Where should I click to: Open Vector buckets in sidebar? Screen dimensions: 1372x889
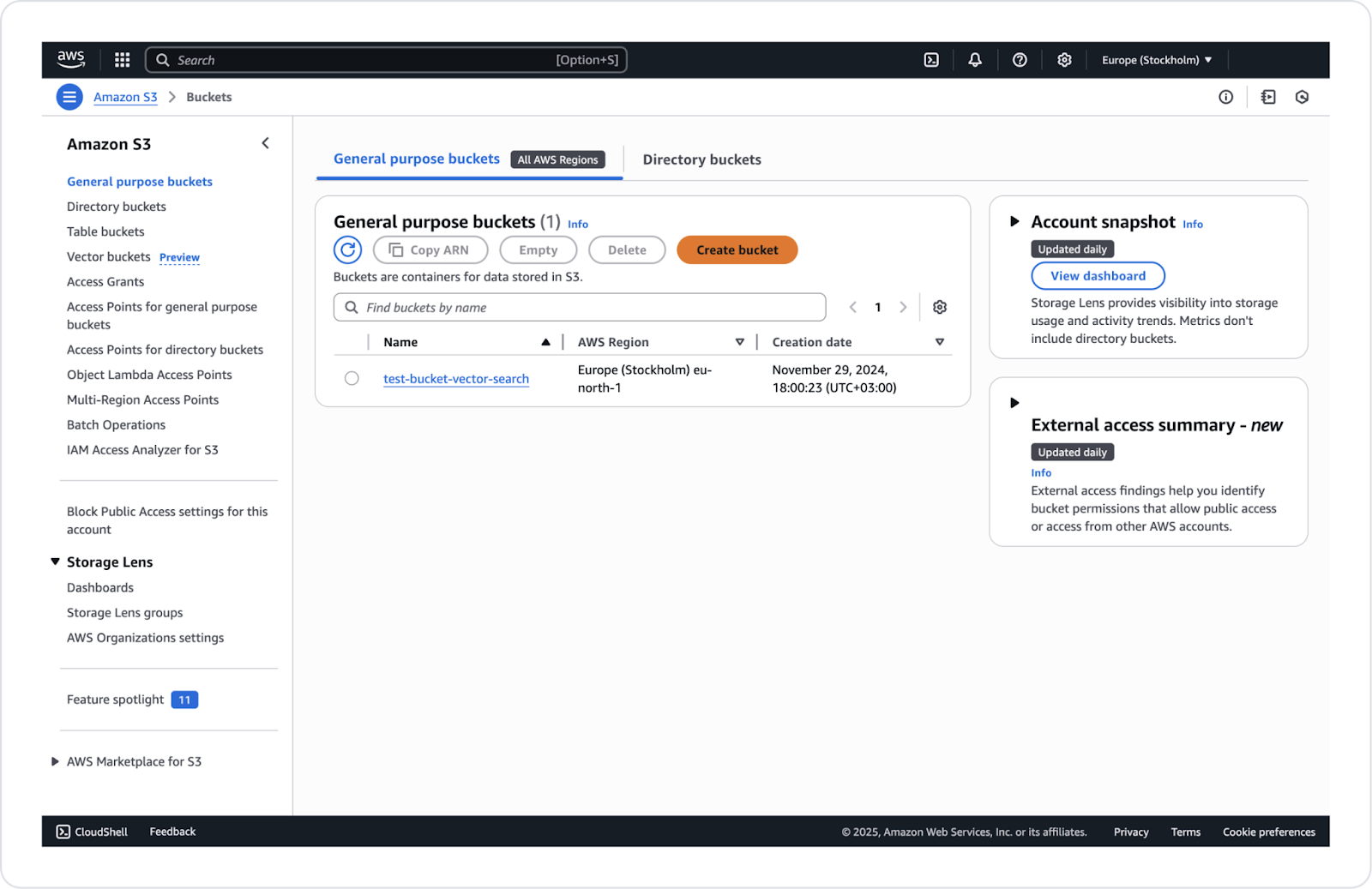pos(109,256)
